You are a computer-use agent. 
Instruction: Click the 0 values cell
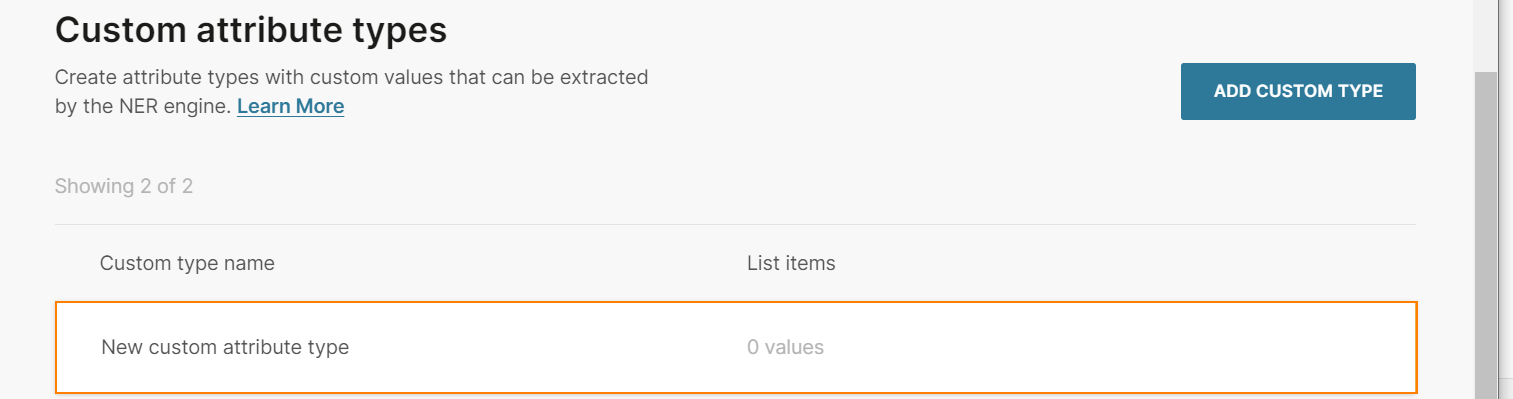pos(785,347)
